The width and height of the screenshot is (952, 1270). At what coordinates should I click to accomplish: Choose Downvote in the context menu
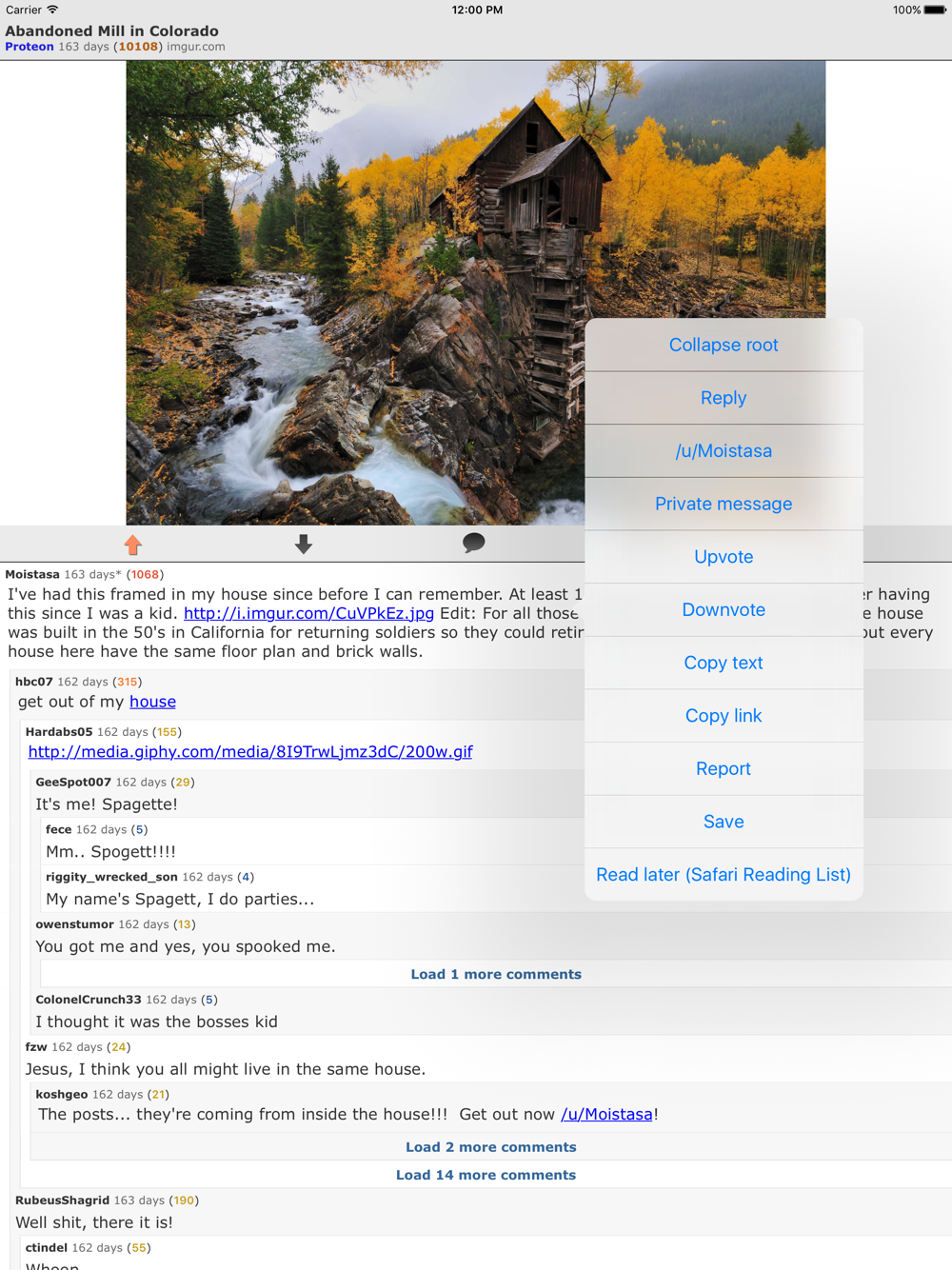pos(724,610)
